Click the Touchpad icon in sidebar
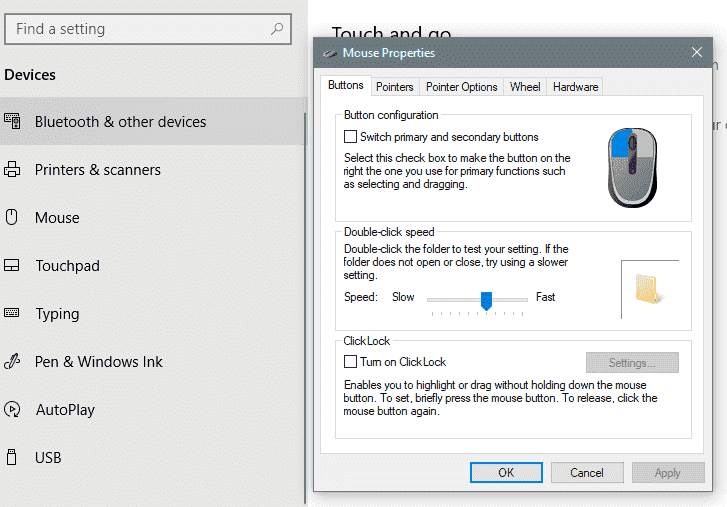This screenshot has height=507, width=727. pos(12,266)
